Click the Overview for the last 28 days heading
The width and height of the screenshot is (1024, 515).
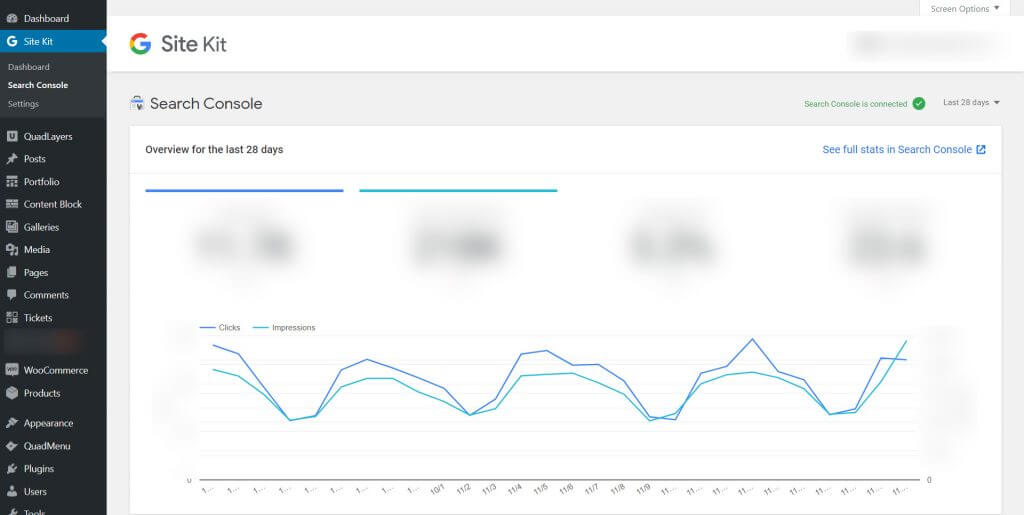tap(214, 149)
